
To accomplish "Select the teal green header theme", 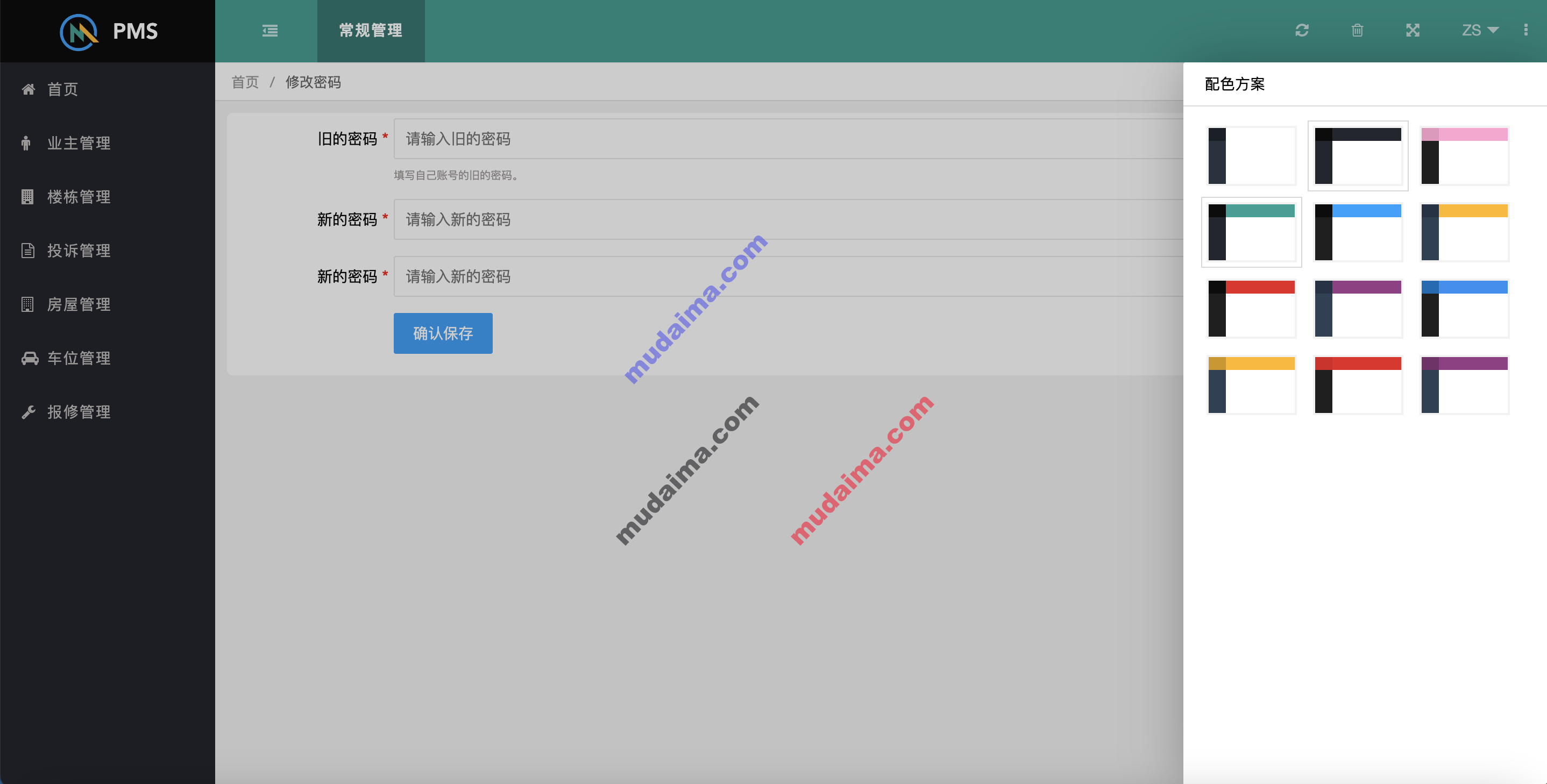I will pyautogui.click(x=1251, y=232).
